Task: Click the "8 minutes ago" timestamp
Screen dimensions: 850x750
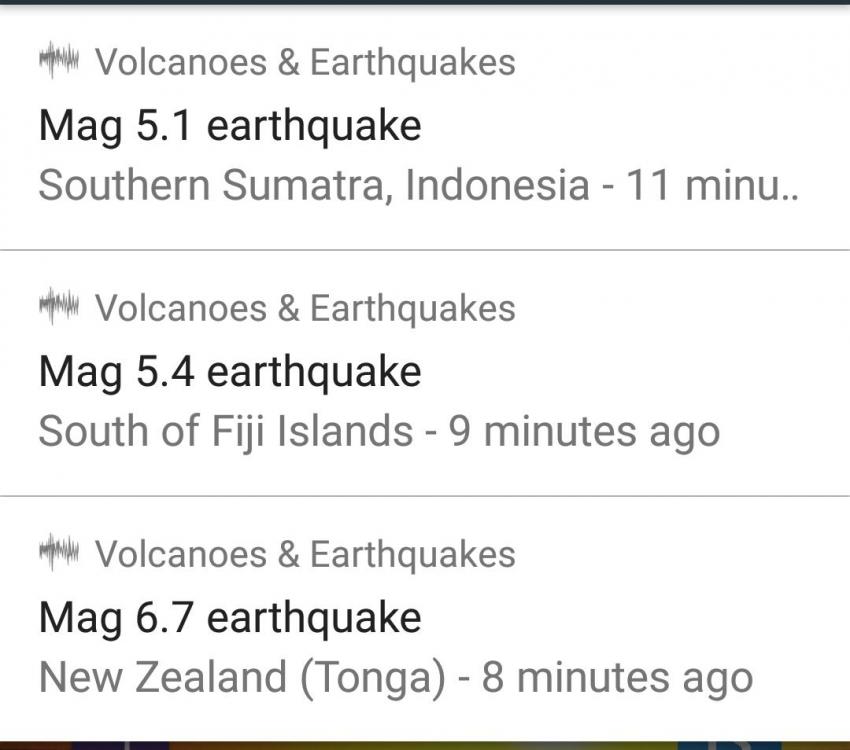Action: tap(617, 678)
